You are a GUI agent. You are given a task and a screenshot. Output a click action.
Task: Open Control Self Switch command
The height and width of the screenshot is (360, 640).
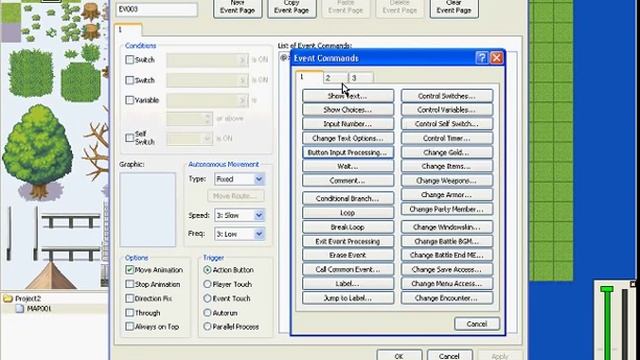pyautogui.click(x=447, y=124)
